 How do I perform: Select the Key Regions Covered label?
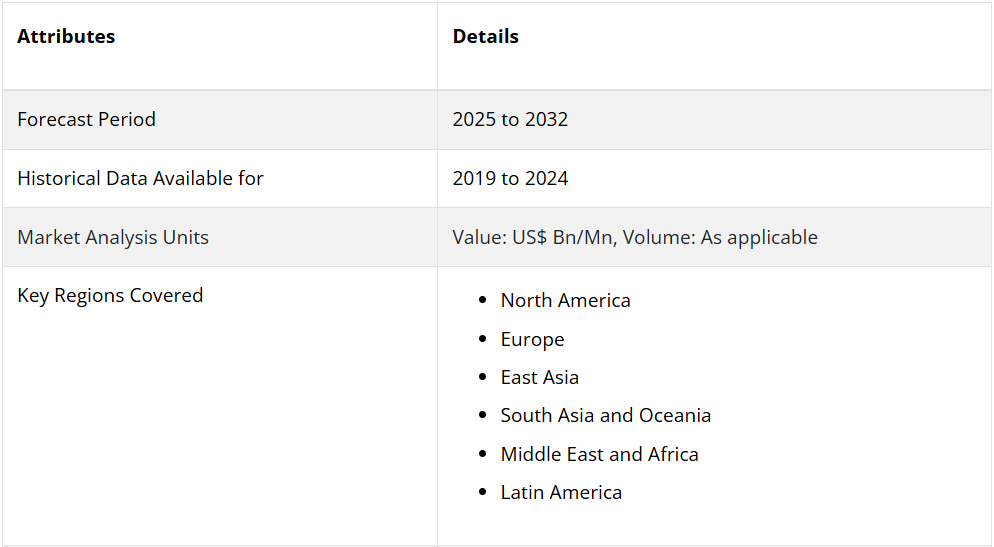[x=110, y=295]
